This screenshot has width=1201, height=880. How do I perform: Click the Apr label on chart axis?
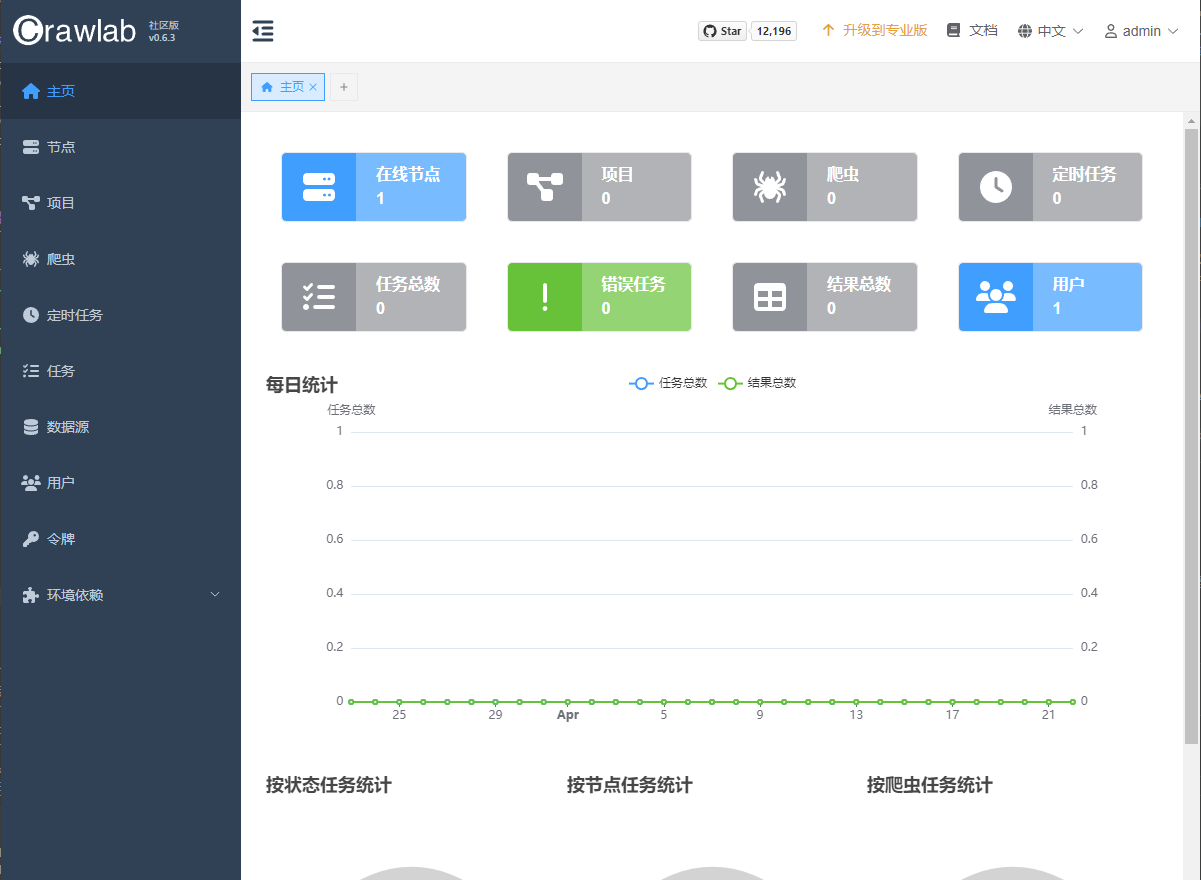pyautogui.click(x=568, y=715)
